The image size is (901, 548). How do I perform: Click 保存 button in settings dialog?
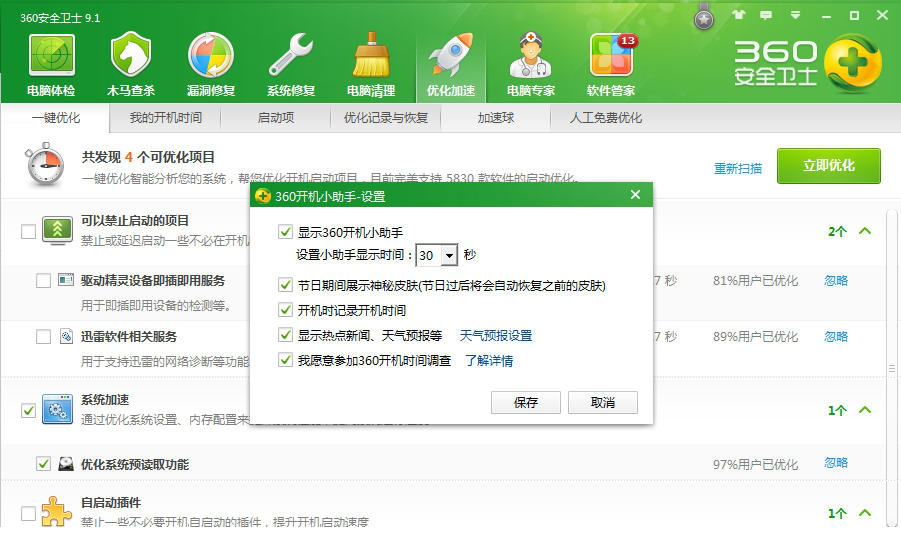526,402
